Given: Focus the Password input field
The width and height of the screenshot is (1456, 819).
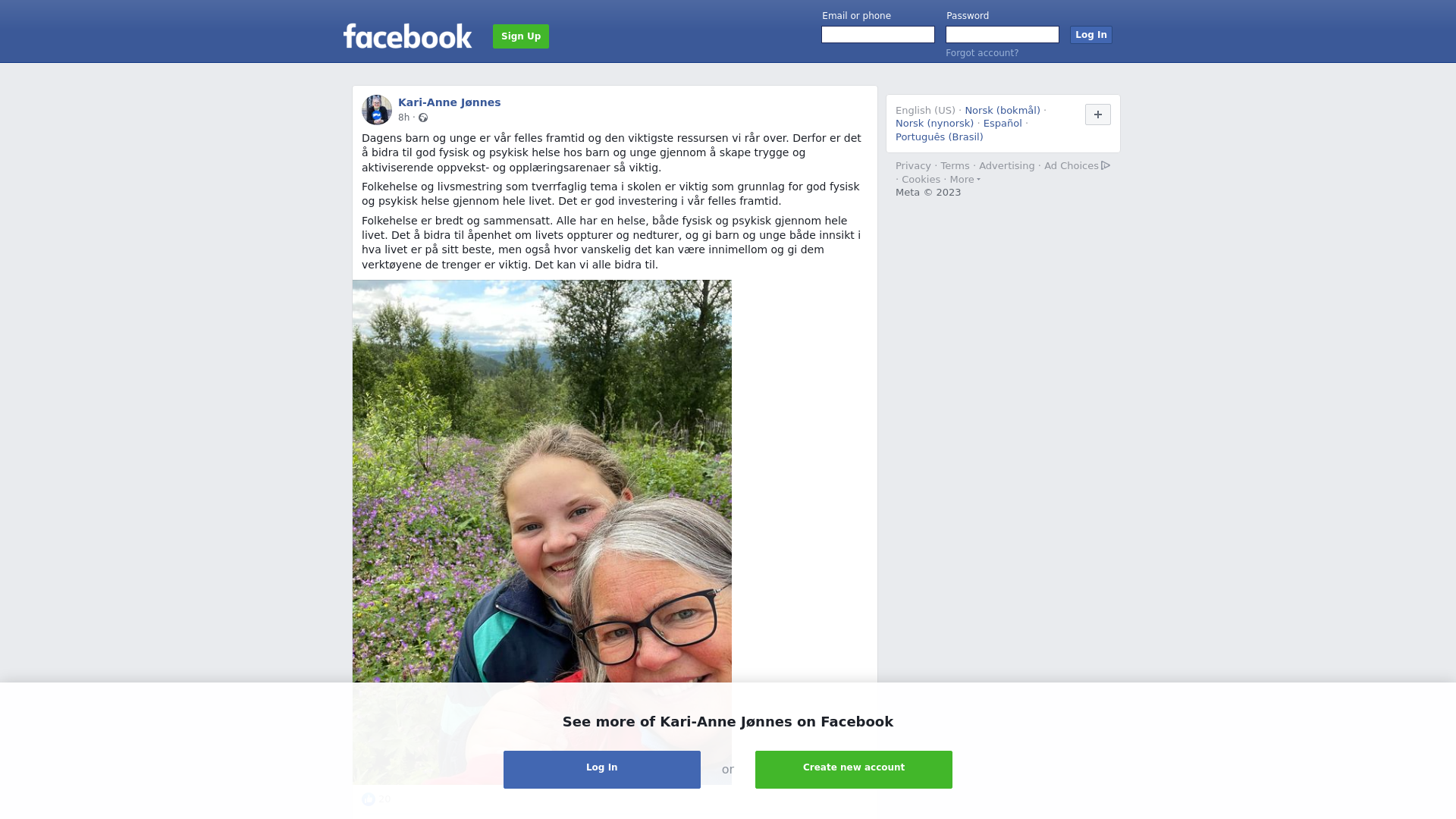Looking at the screenshot, I should click(x=1003, y=35).
